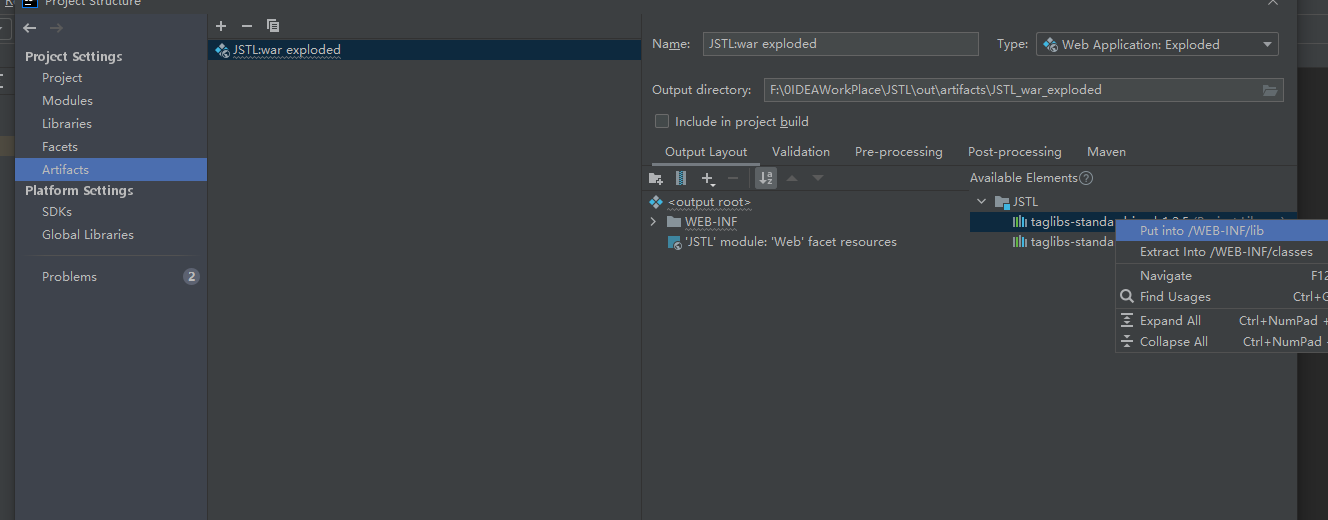This screenshot has height=520, width=1328.
Task: Click the Find Usages magnifier icon
Action: [1127, 297]
